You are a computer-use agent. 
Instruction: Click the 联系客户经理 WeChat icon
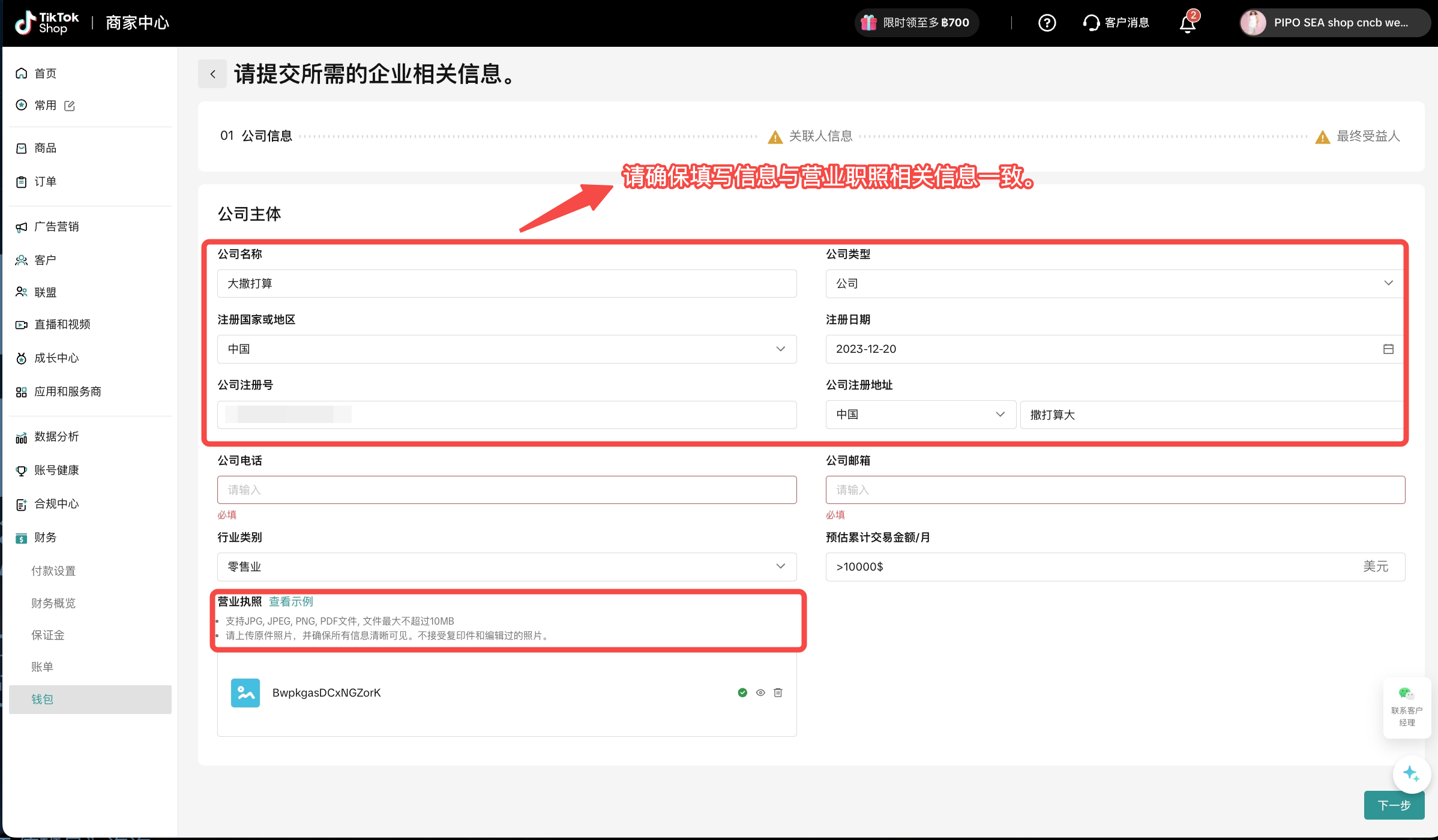(1406, 694)
